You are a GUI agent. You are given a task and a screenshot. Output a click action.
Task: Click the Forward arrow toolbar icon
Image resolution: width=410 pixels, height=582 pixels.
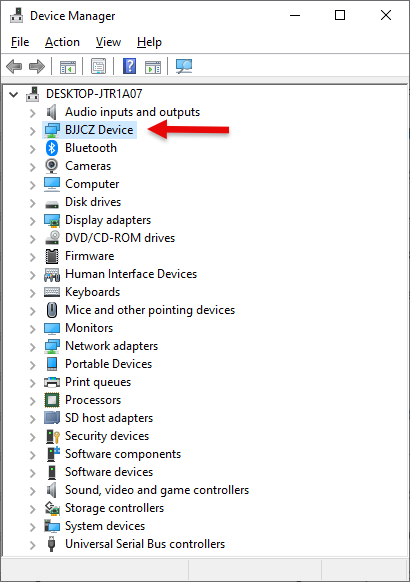click(37, 67)
